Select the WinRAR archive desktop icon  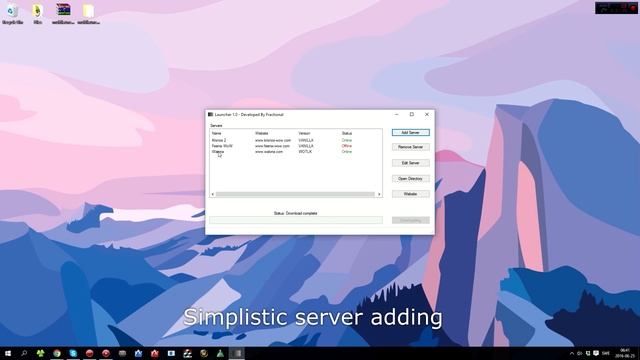63,14
